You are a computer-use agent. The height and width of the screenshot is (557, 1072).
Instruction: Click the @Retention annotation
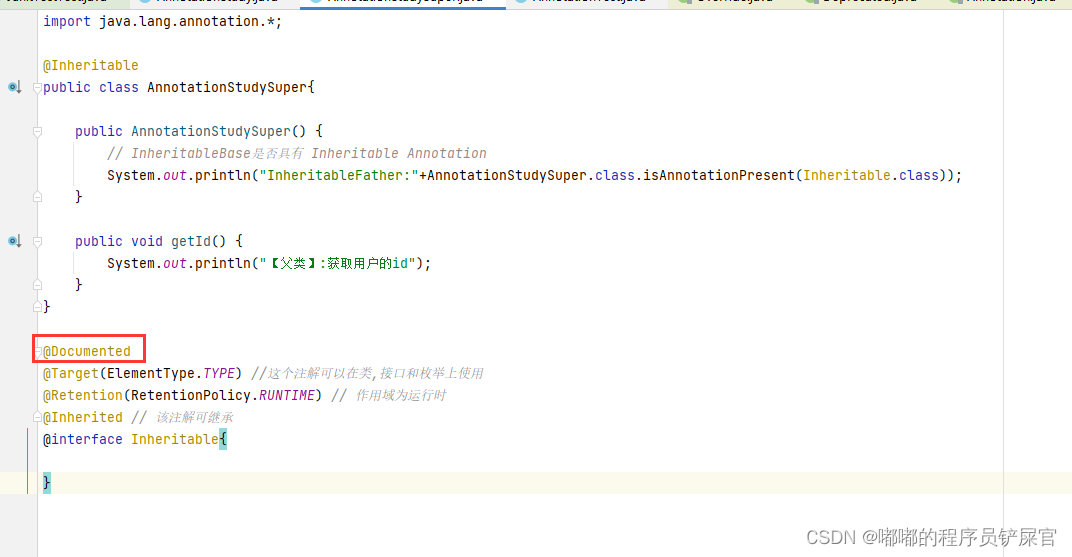click(x=83, y=395)
